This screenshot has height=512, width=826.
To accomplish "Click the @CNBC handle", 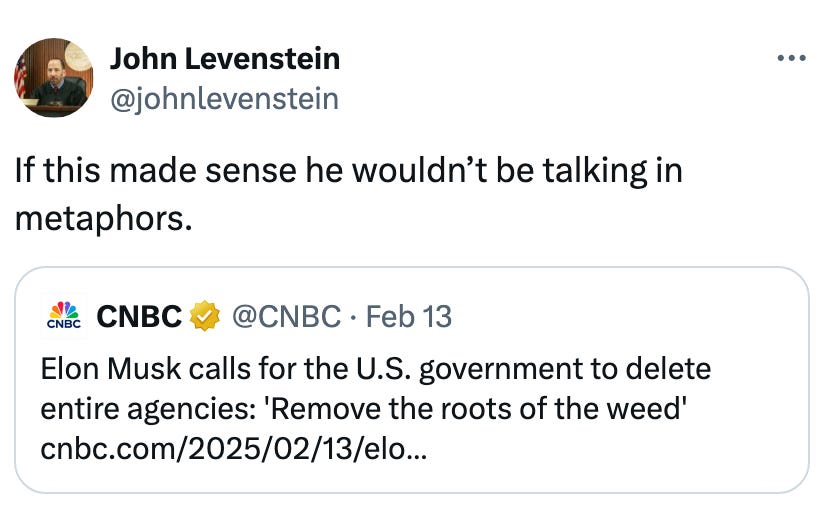I will [x=286, y=316].
